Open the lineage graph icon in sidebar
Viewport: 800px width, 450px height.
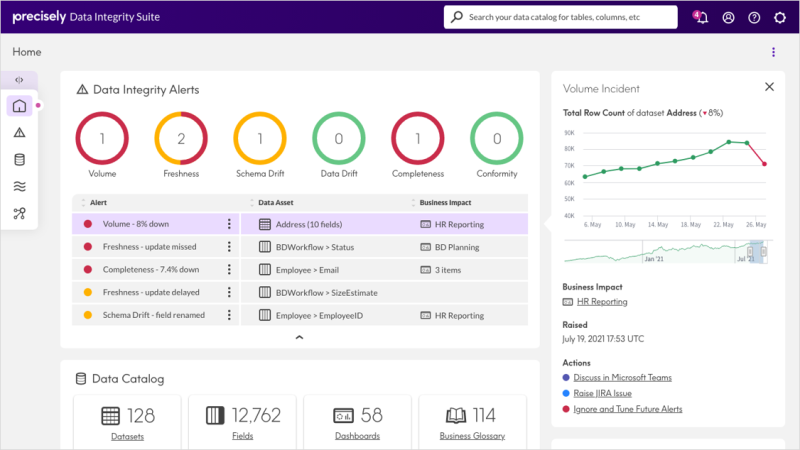click(19, 213)
